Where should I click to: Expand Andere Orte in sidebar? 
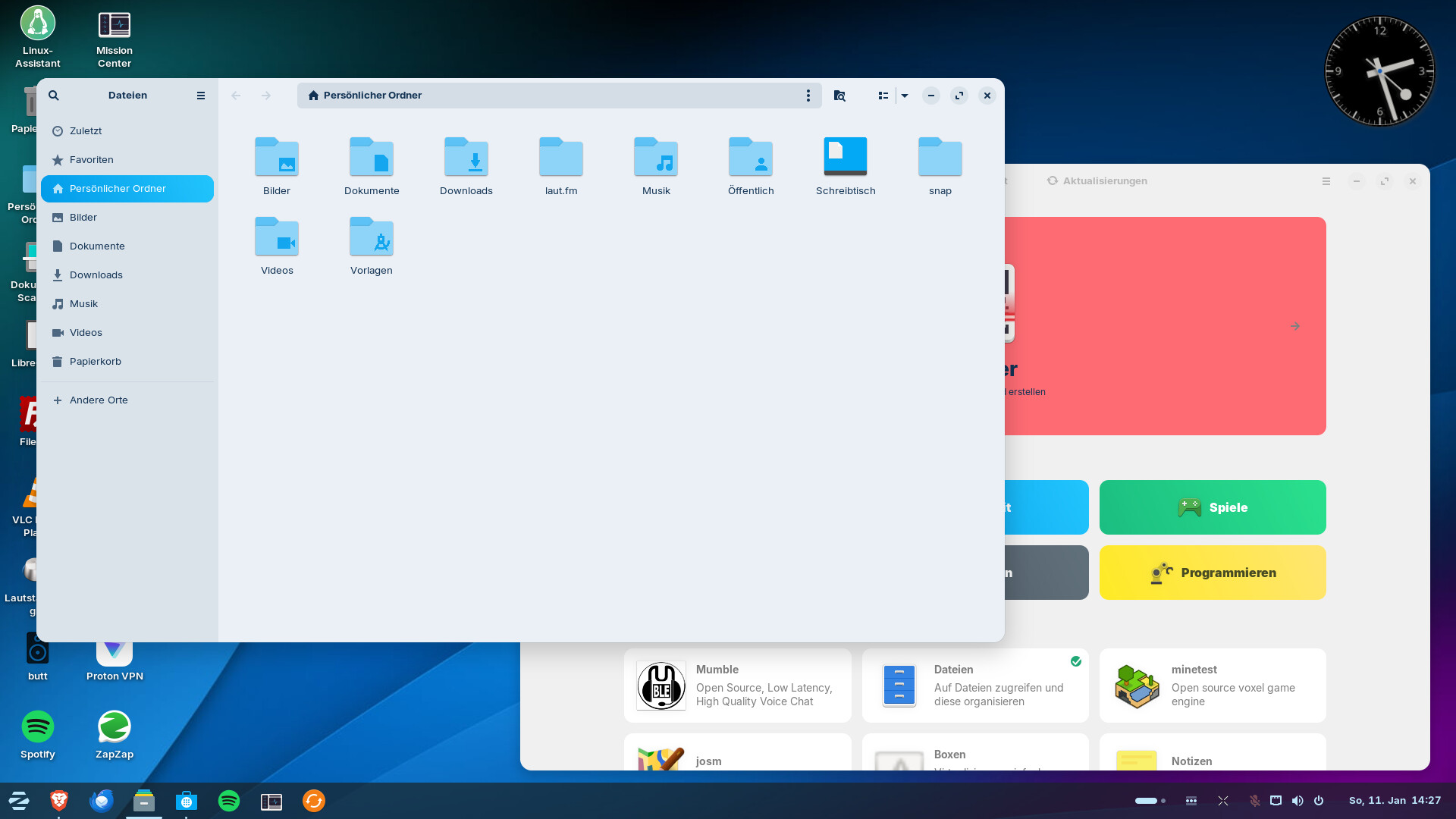(x=99, y=400)
